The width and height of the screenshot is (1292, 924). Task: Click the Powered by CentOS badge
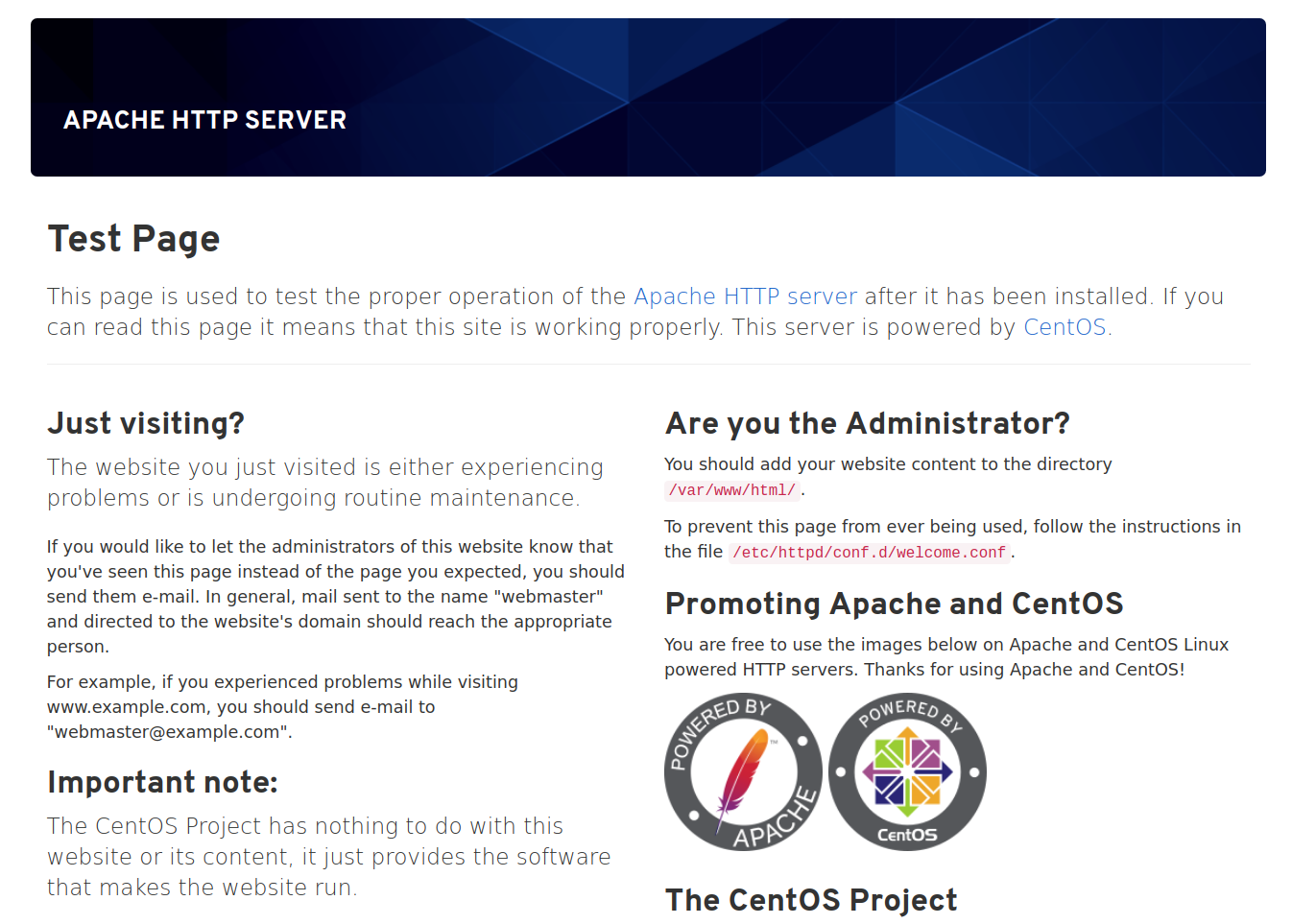point(907,771)
